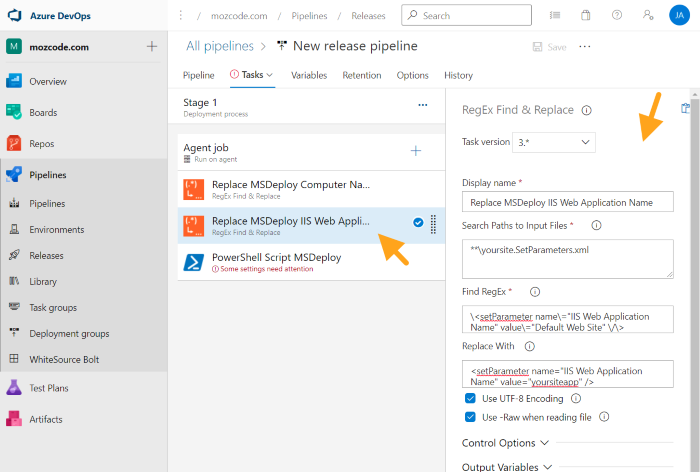The height and width of the screenshot is (472, 700).
Task: Open the Task version dropdown
Action: pos(553,142)
